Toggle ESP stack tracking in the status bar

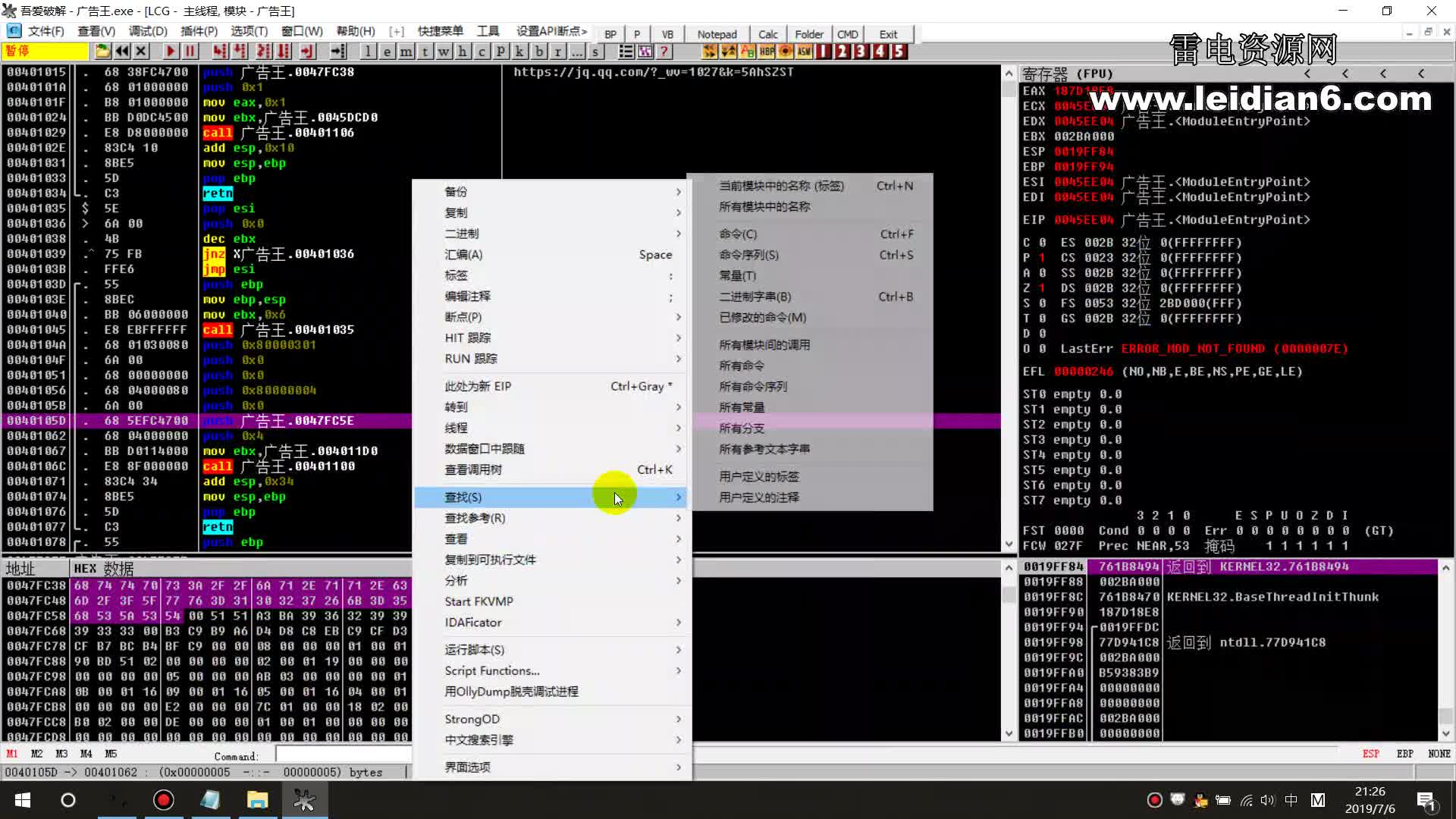[1370, 754]
